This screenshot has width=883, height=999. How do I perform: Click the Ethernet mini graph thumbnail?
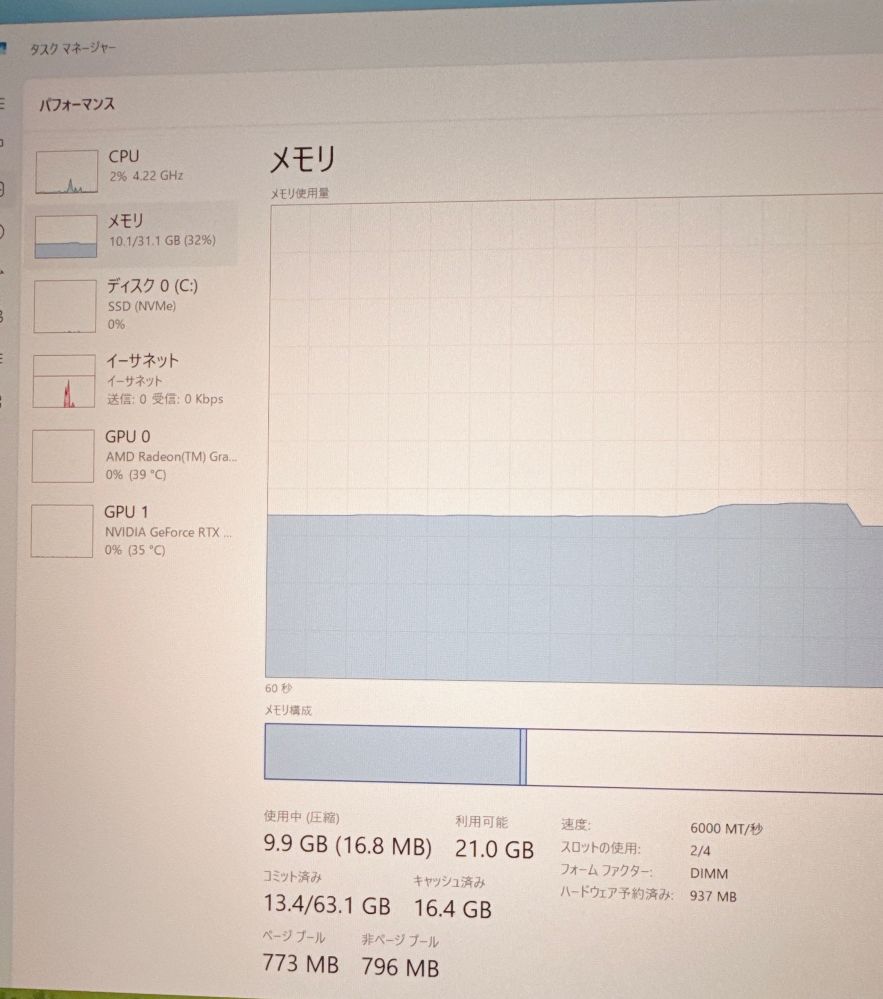pos(64,381)
